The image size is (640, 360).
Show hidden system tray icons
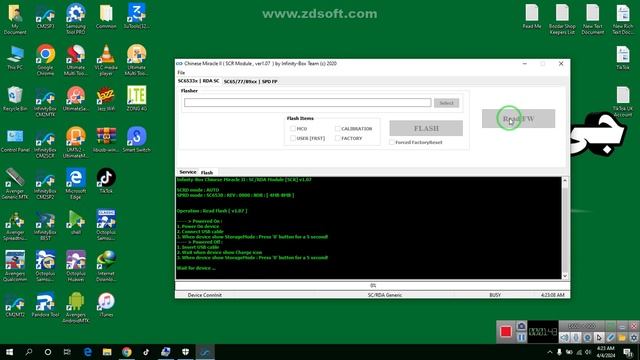(x=550, y=352)
